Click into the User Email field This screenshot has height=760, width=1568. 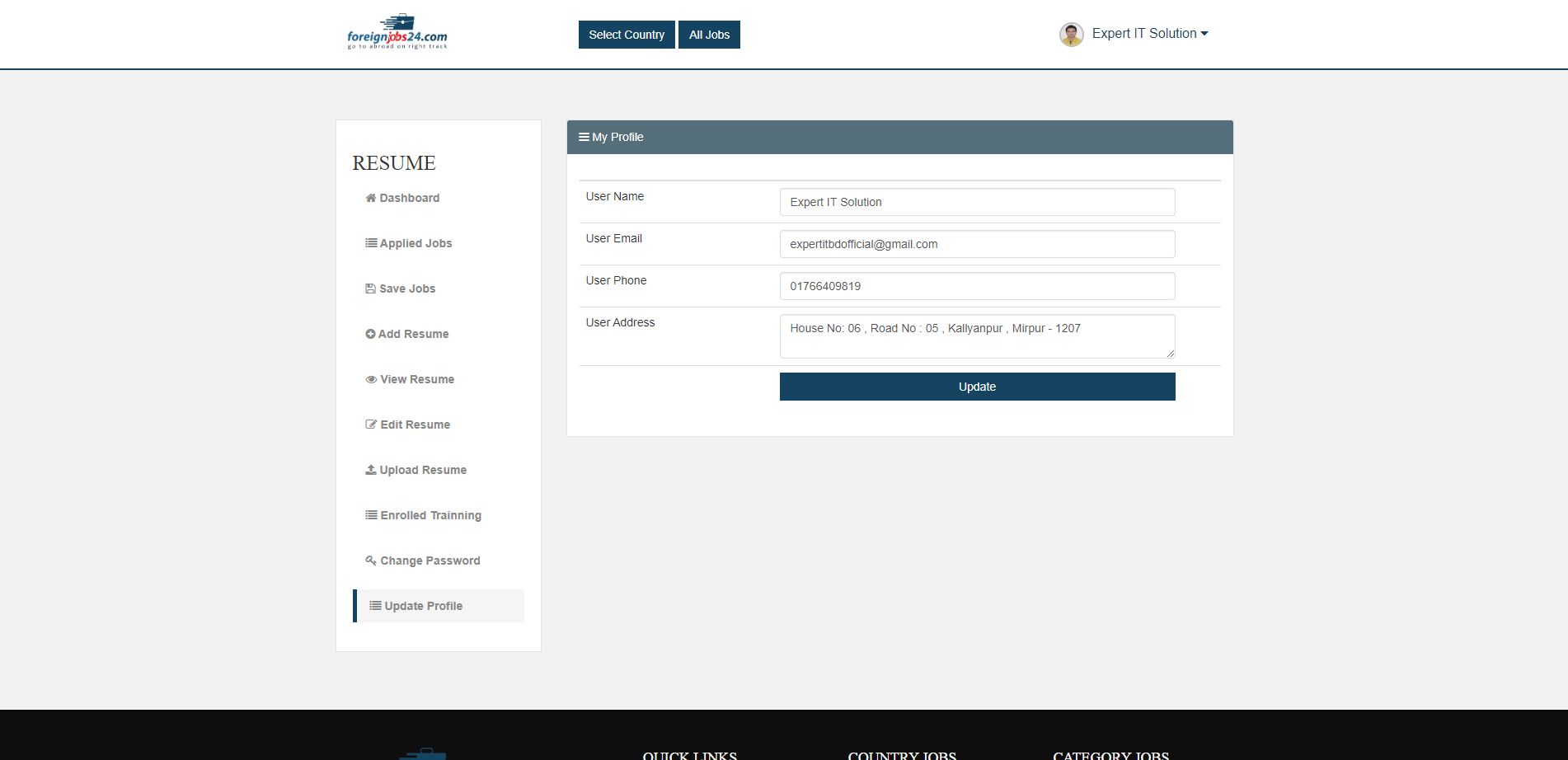(x=977, y=244)
